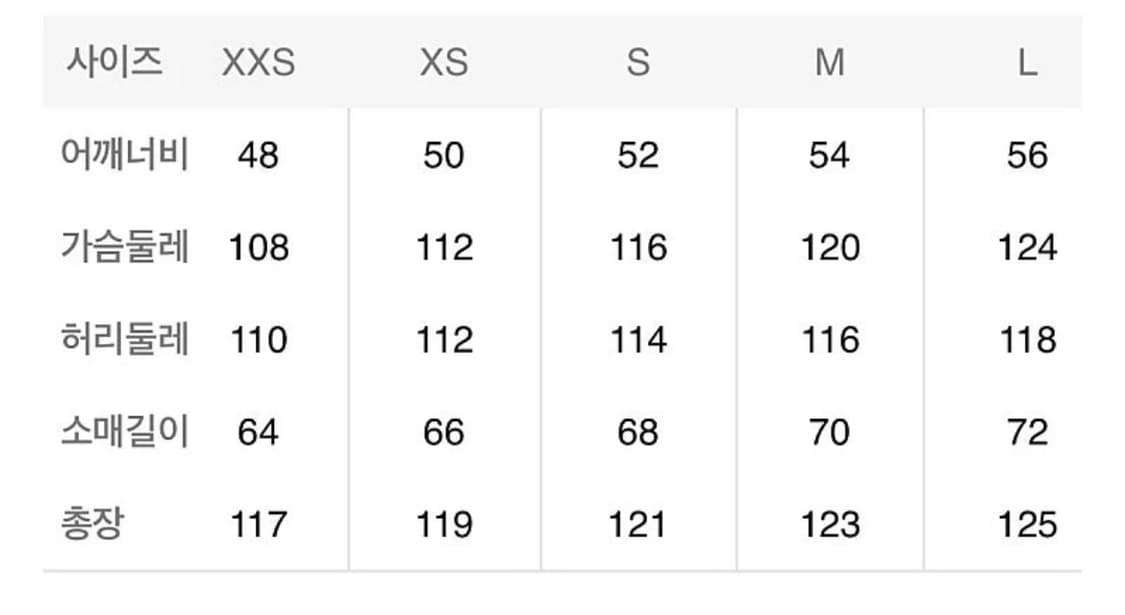Click the 사이즈 header label
Image resolution: width=1125 pixels, height=615 pixels.
114,62
